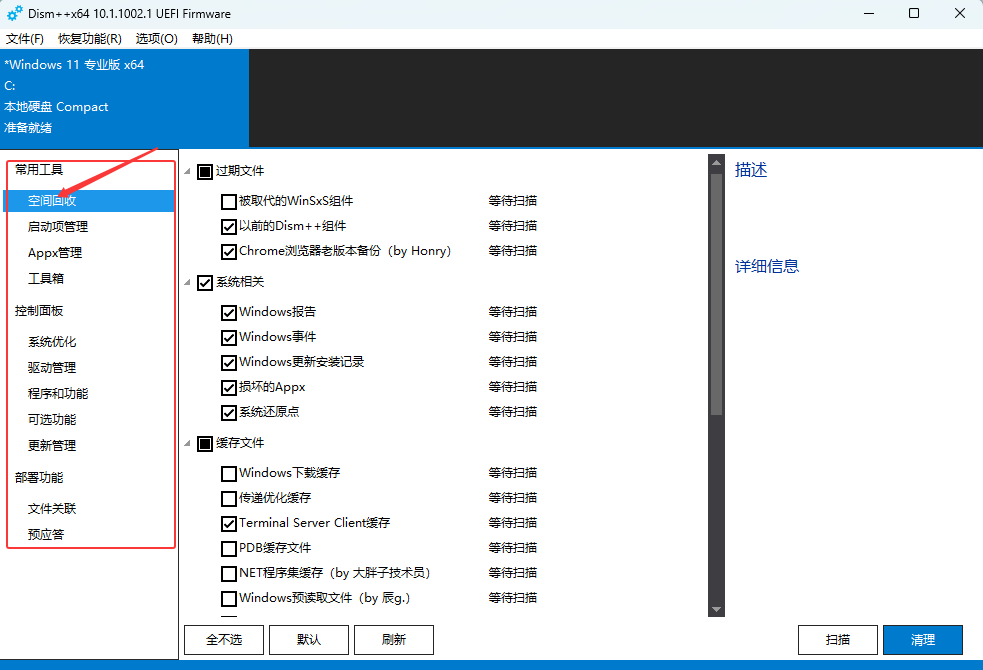
Task: Click the 默认 button
Action: coord(309,640)
